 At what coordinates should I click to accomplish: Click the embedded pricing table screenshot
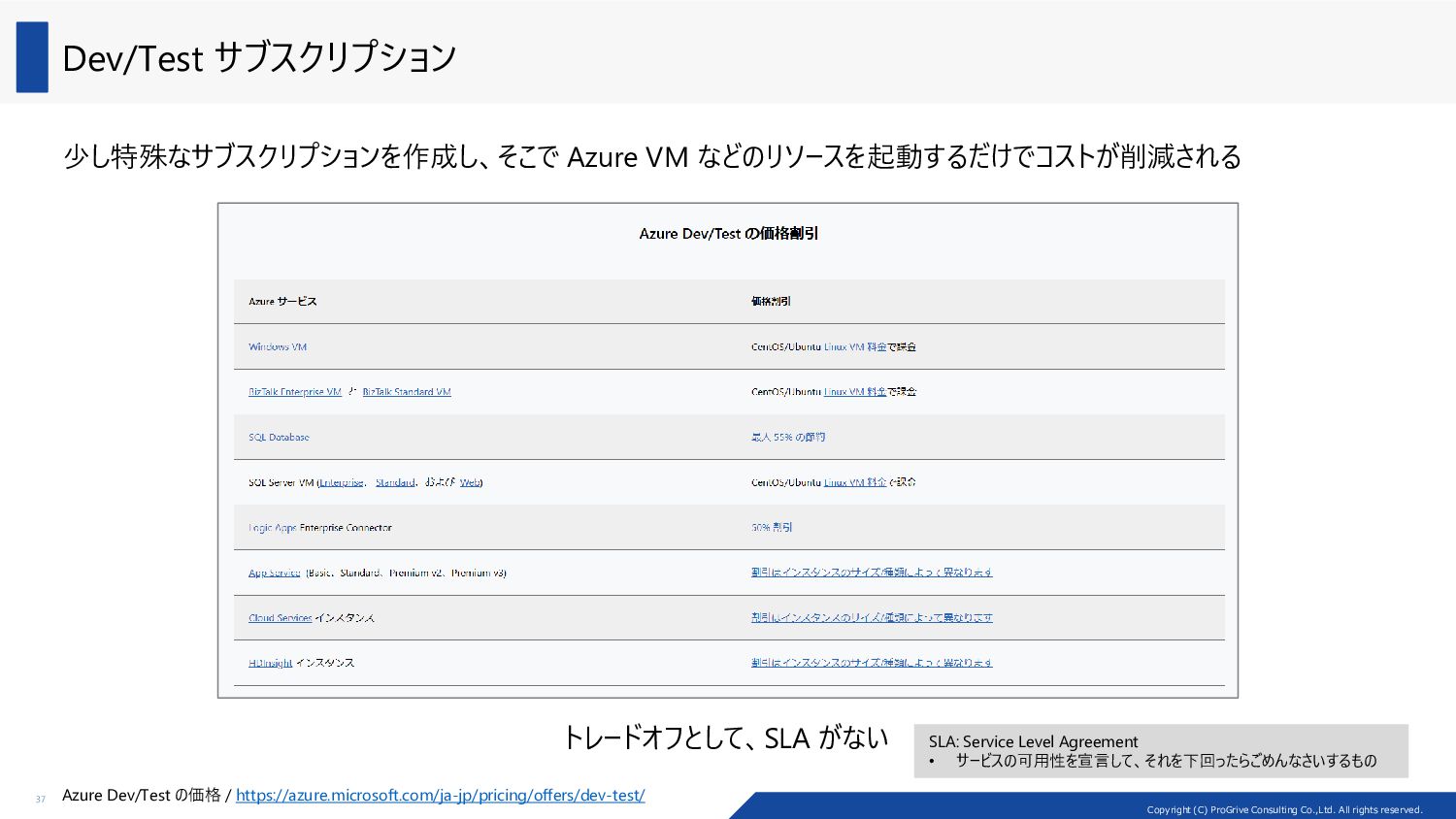(728, 450)
